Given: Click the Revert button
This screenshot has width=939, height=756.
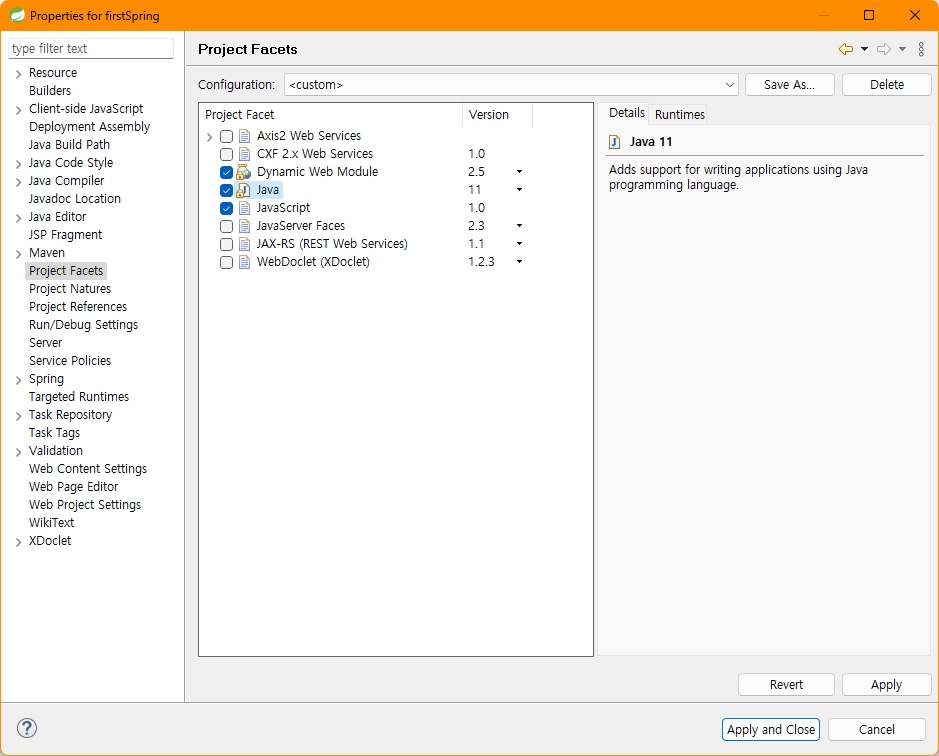Looking at the screenshot, I should point(786,685).
